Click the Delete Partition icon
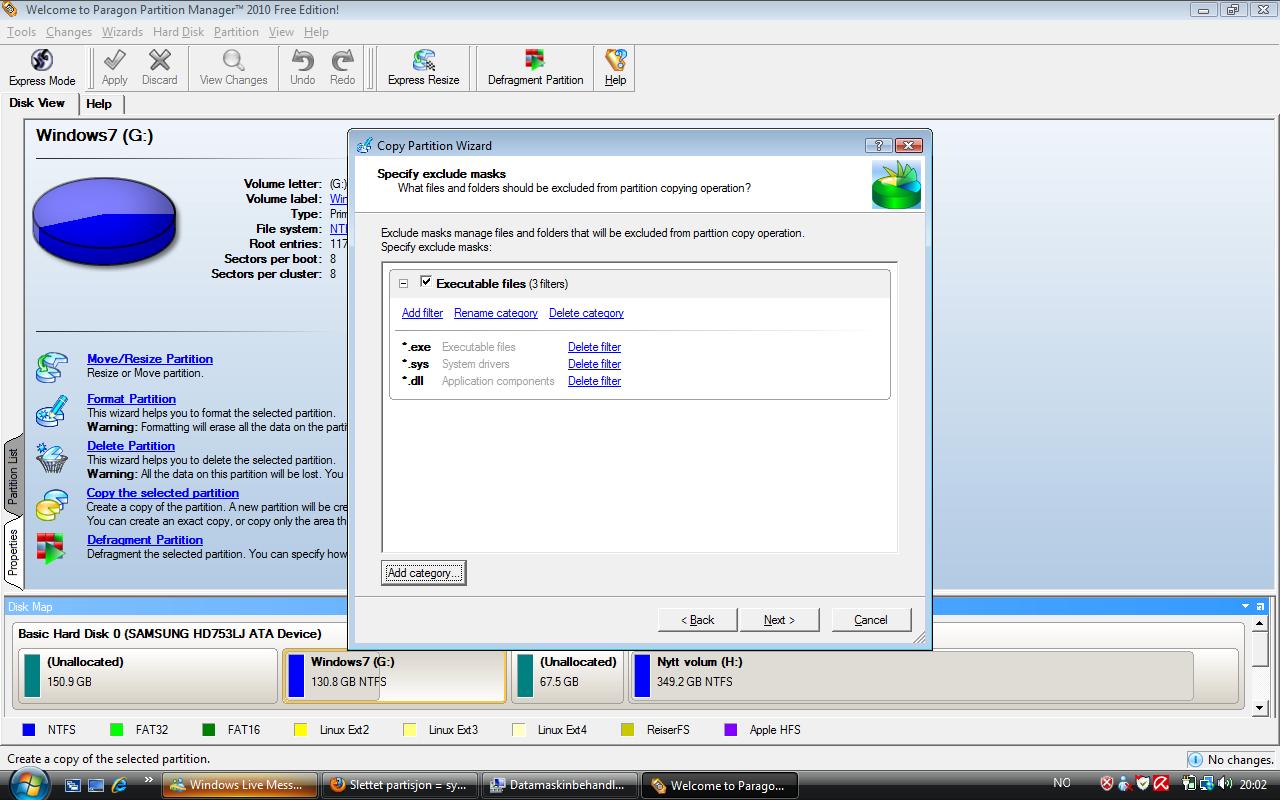 [x=52, y=458]
